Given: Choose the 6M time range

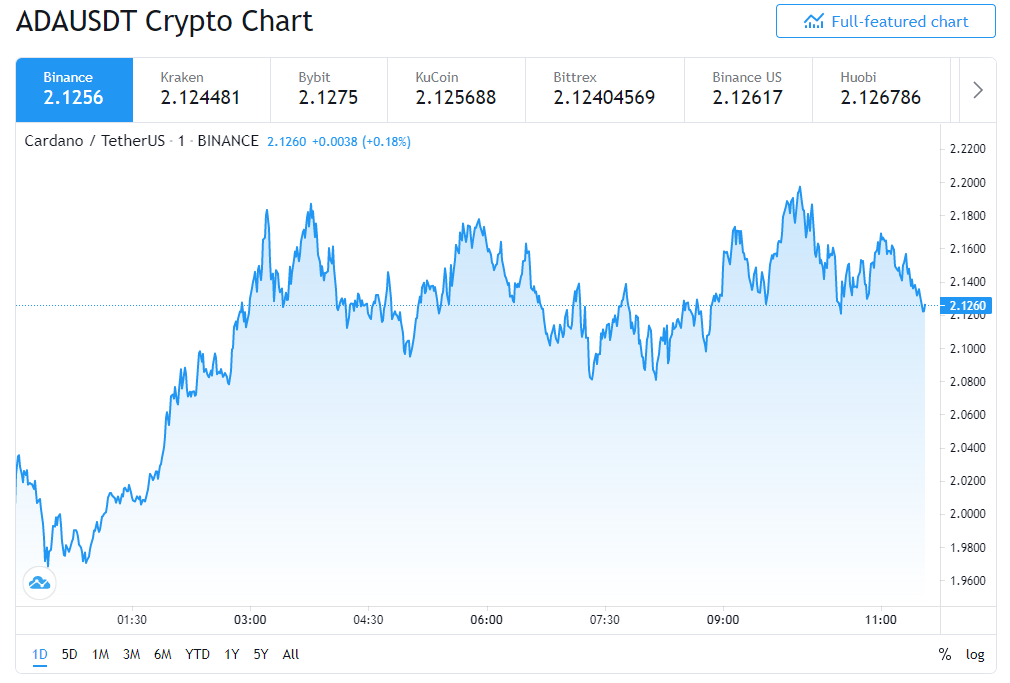Looking at the screenshot, I should (x=162, y=655).
